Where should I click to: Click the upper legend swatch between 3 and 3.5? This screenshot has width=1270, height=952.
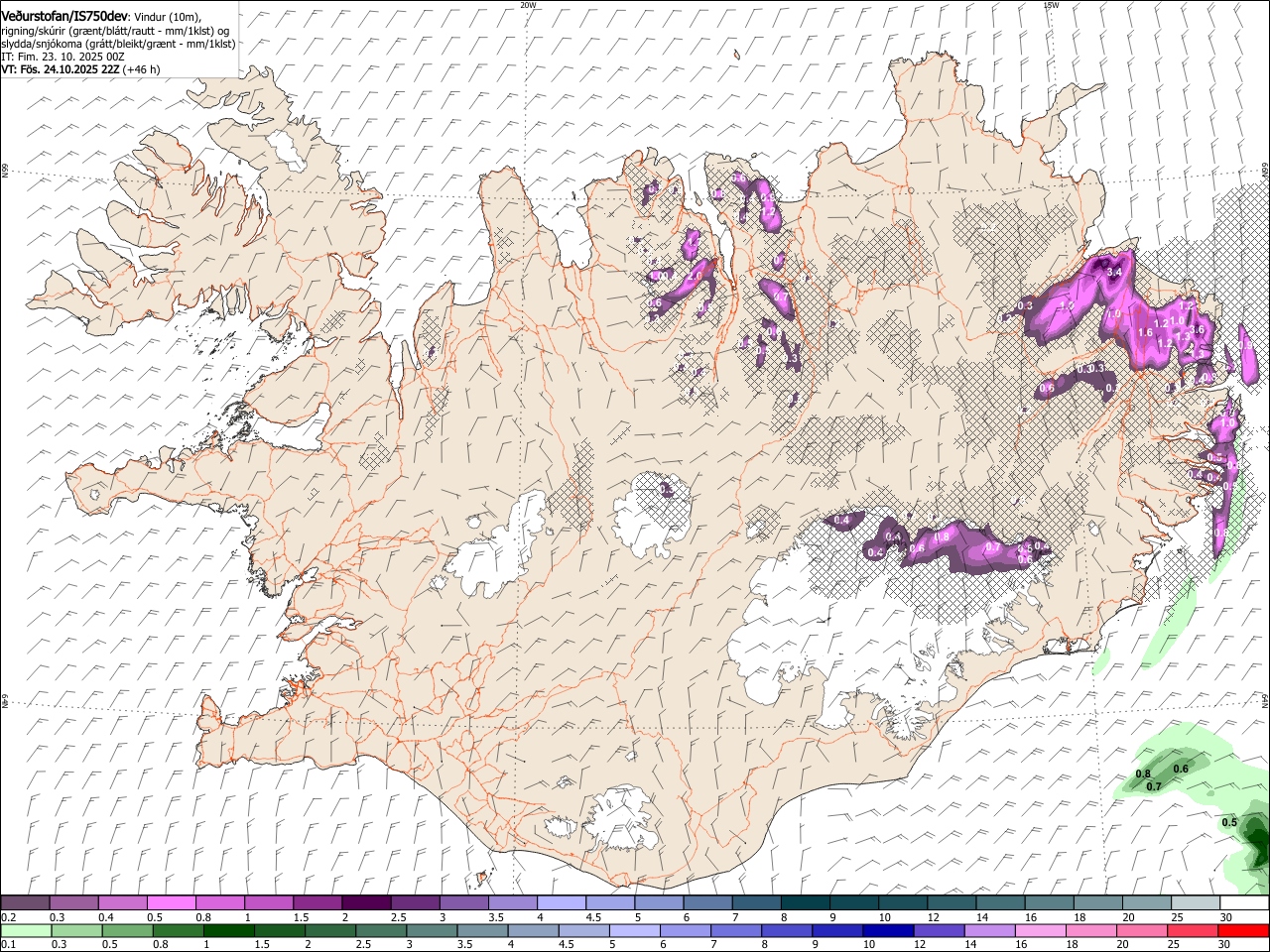pos(463,902)
